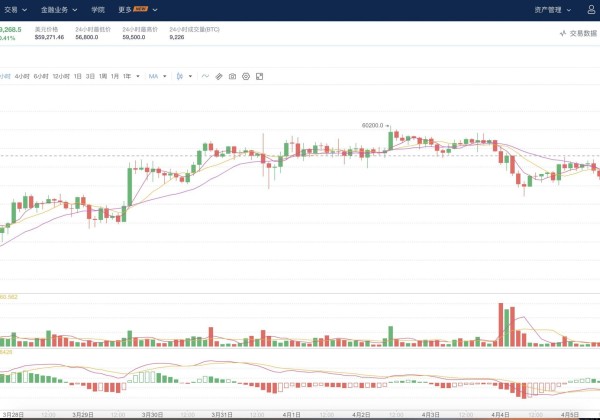This screenshot has height=420, width=600.
Task: Select the drawing ruler tool icon
Action: [218, 76]
